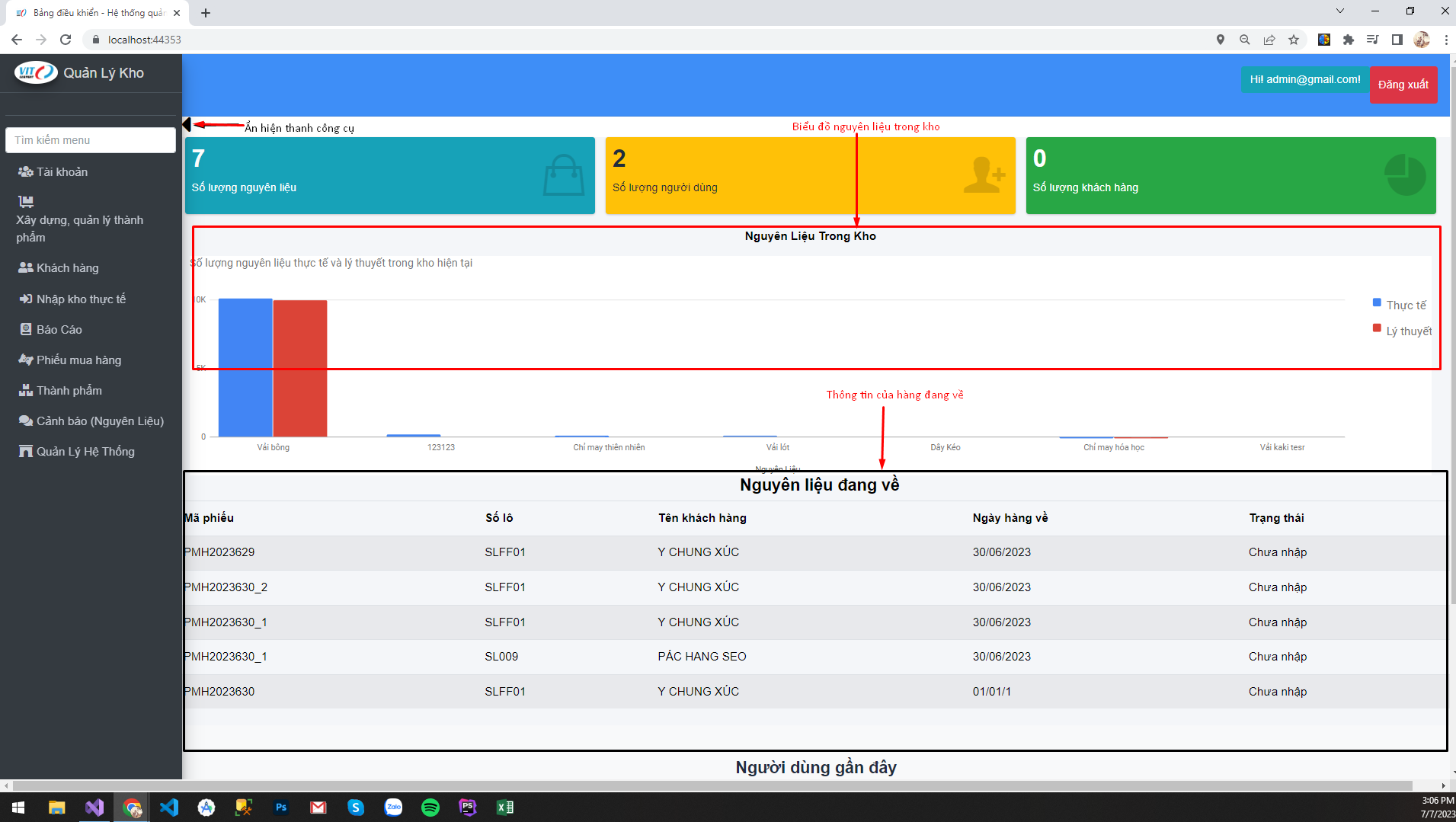Open Windows Start menu
Image resolution: width=1456 pixels, height=822 pixels.
pyautogui.click(x=18, y=808)
